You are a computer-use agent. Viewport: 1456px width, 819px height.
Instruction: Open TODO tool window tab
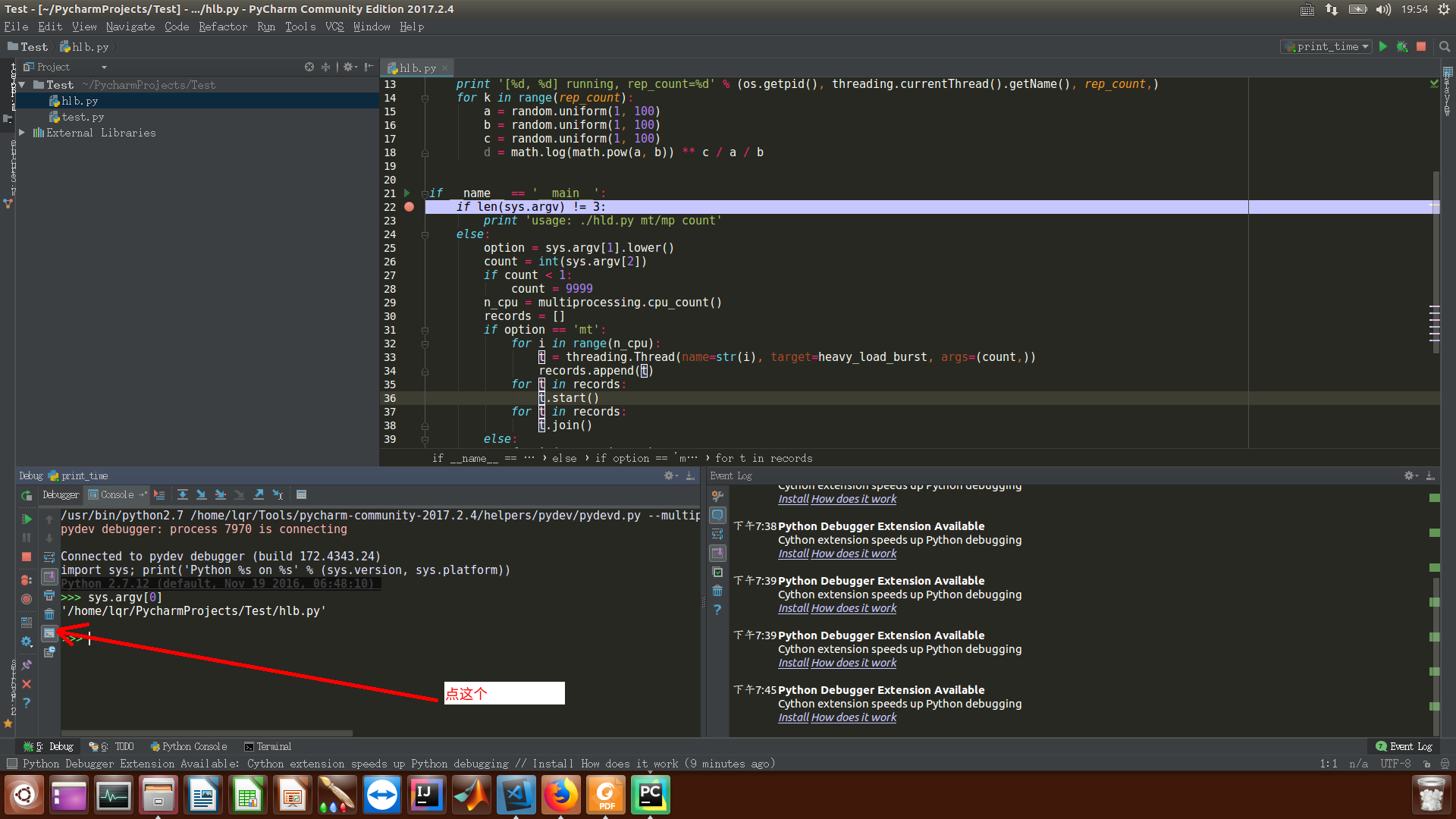tap(111, 746)
